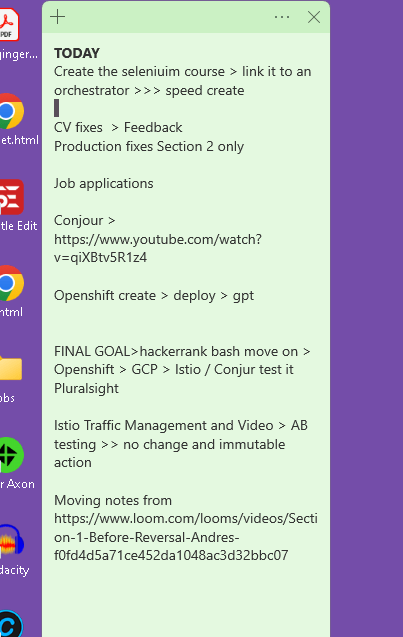Open the yellow folder on desktop

(x=11, y=368)
